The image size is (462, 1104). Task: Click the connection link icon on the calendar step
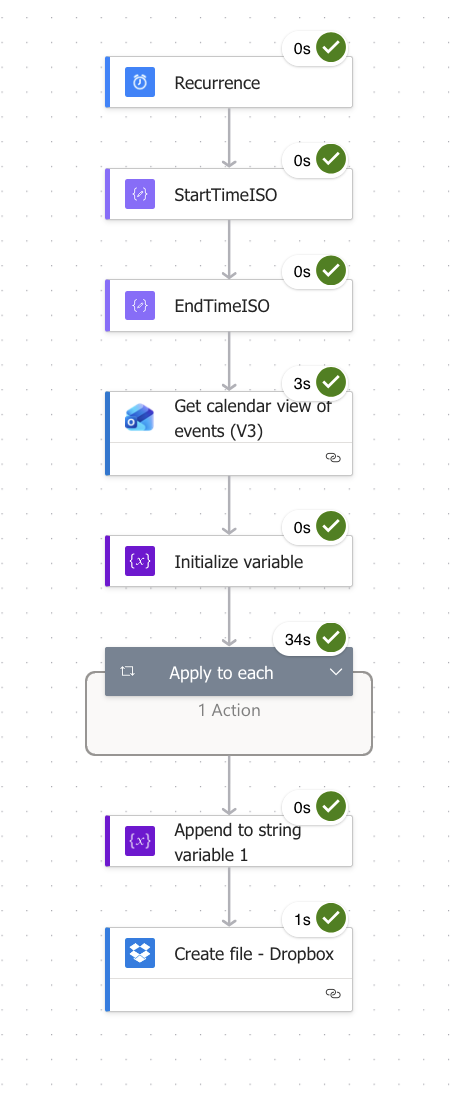point(334,458)
